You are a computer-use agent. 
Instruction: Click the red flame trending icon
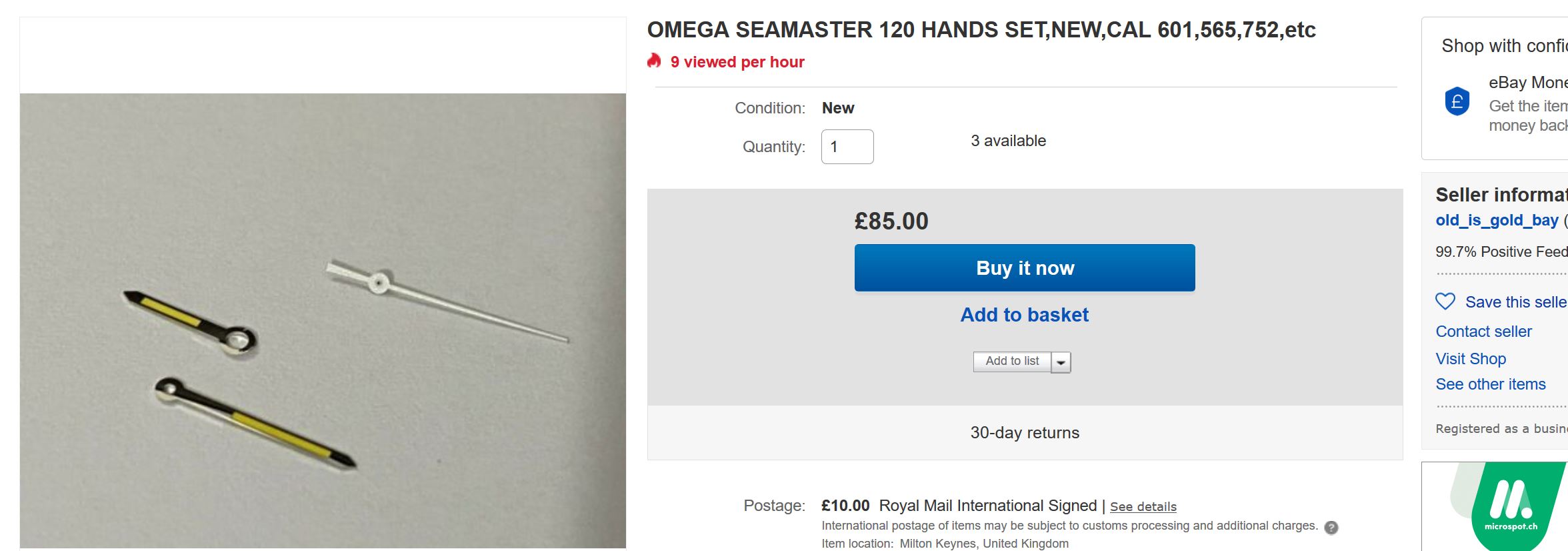(x=654, y=61)
